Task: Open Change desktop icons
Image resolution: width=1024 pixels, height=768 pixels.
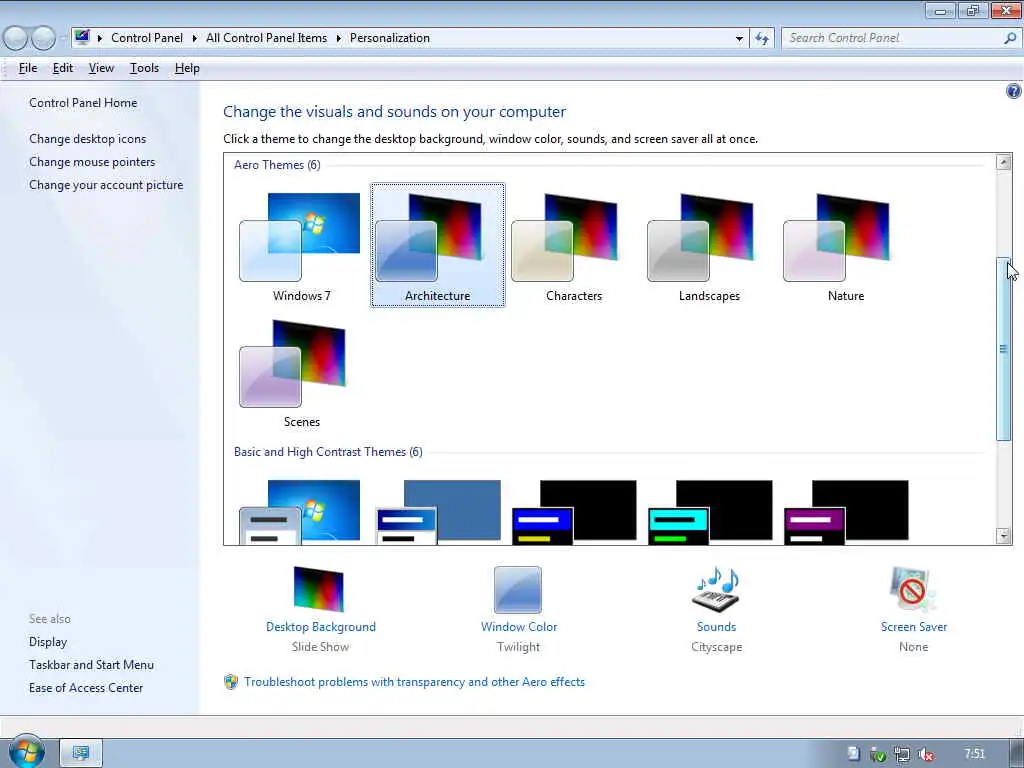Action: (88, 138)
